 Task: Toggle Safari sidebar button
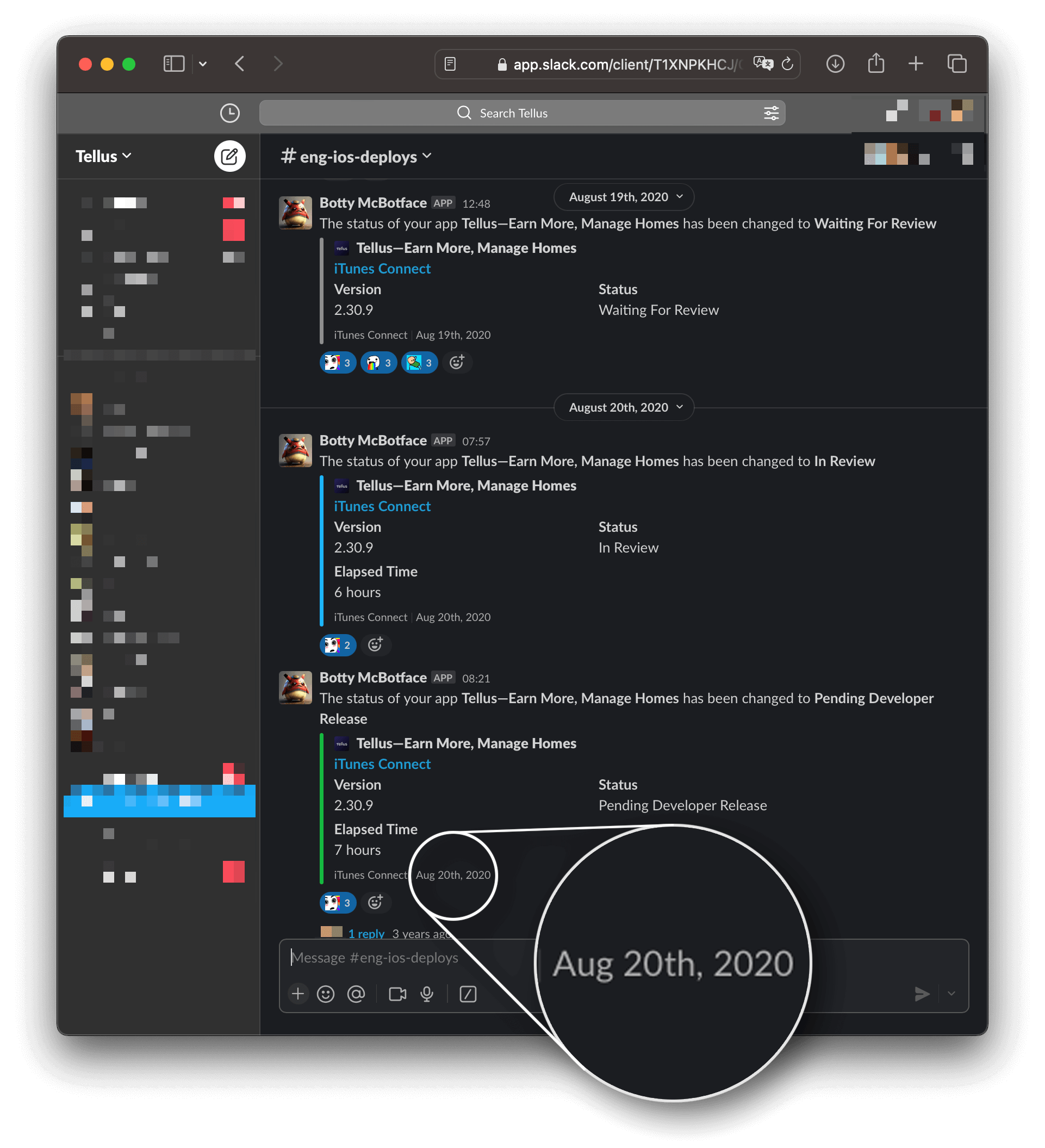tap(174, 64)
